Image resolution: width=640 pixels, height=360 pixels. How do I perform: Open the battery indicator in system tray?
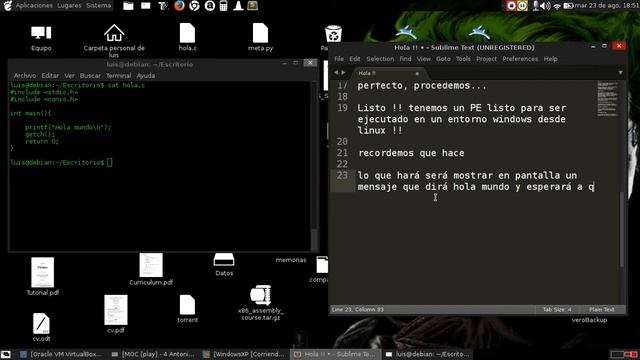click(568, 6)
